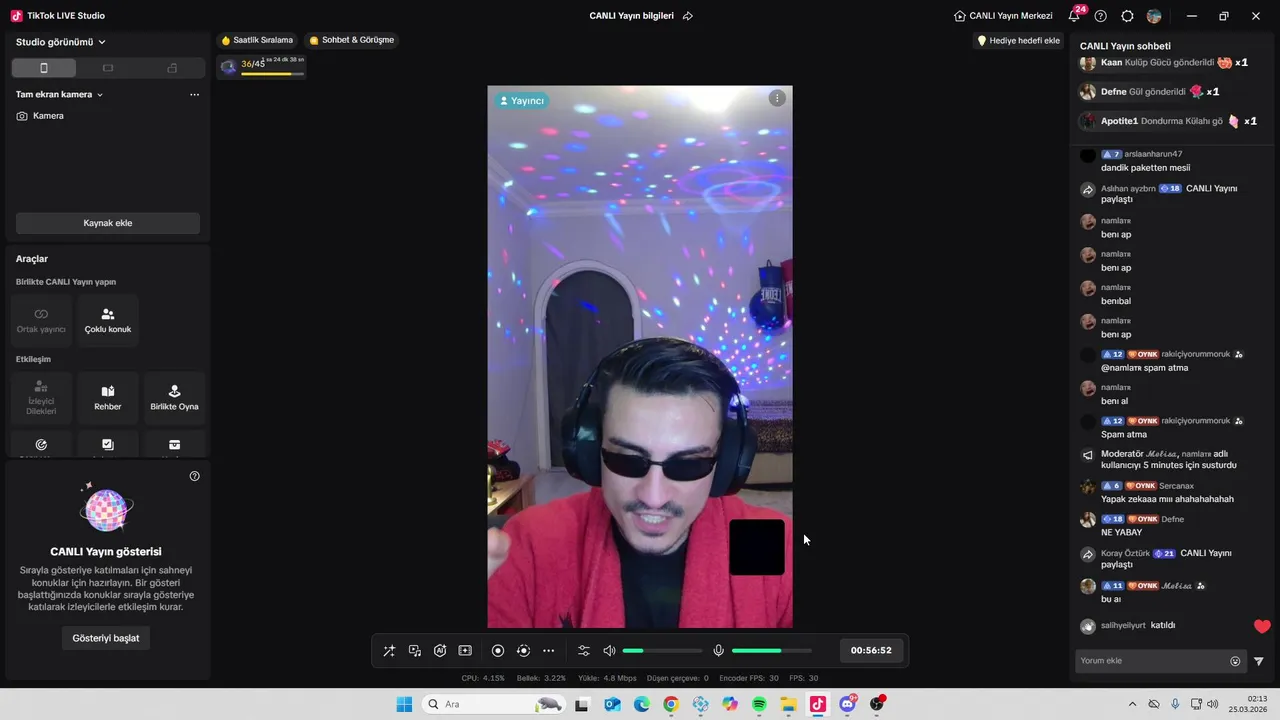Open İzleyici Dilekleri tool
Viewport: 1280px width, 720px height.
coord(41,398)
